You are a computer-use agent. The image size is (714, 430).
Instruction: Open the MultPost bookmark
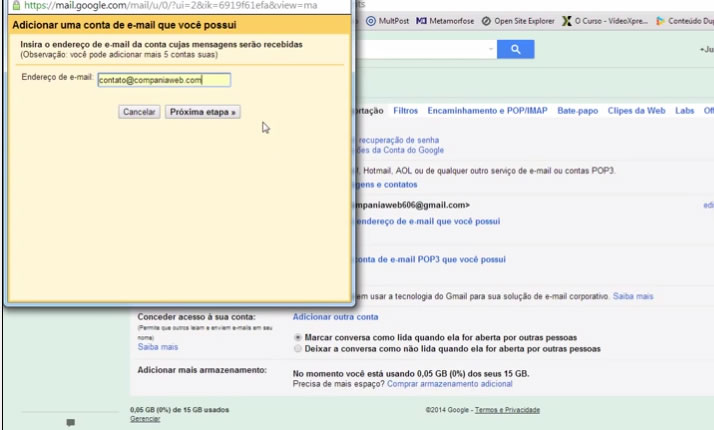[388, 21]
